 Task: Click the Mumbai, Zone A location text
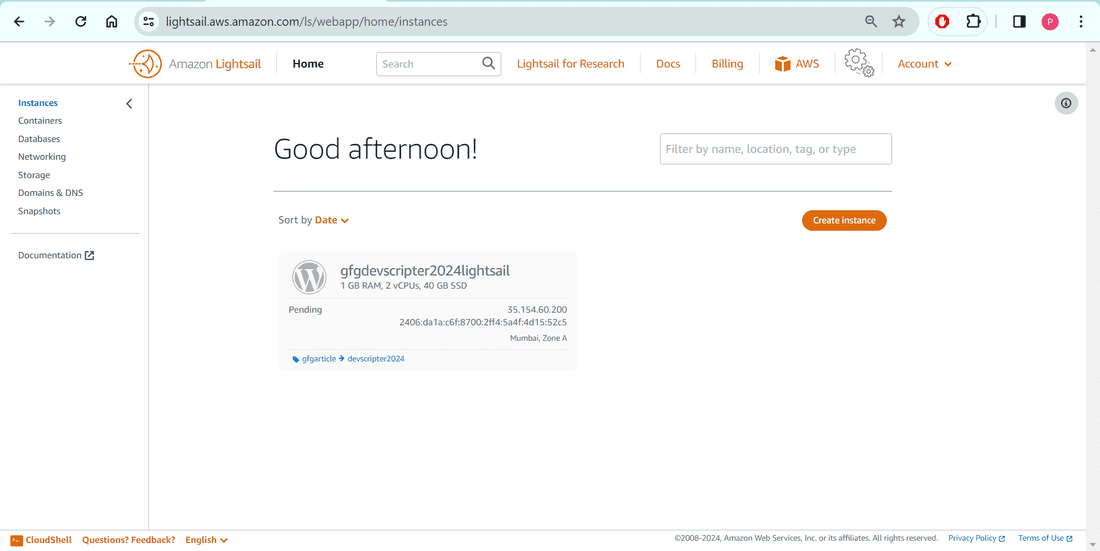pyautogui.click(x=538, y=338)
